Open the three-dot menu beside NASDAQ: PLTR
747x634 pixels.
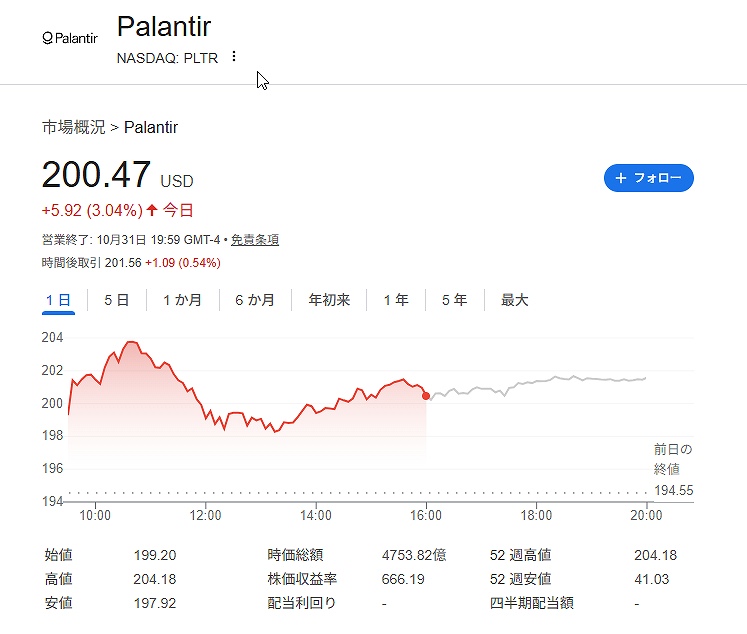(x=234, y=57)
